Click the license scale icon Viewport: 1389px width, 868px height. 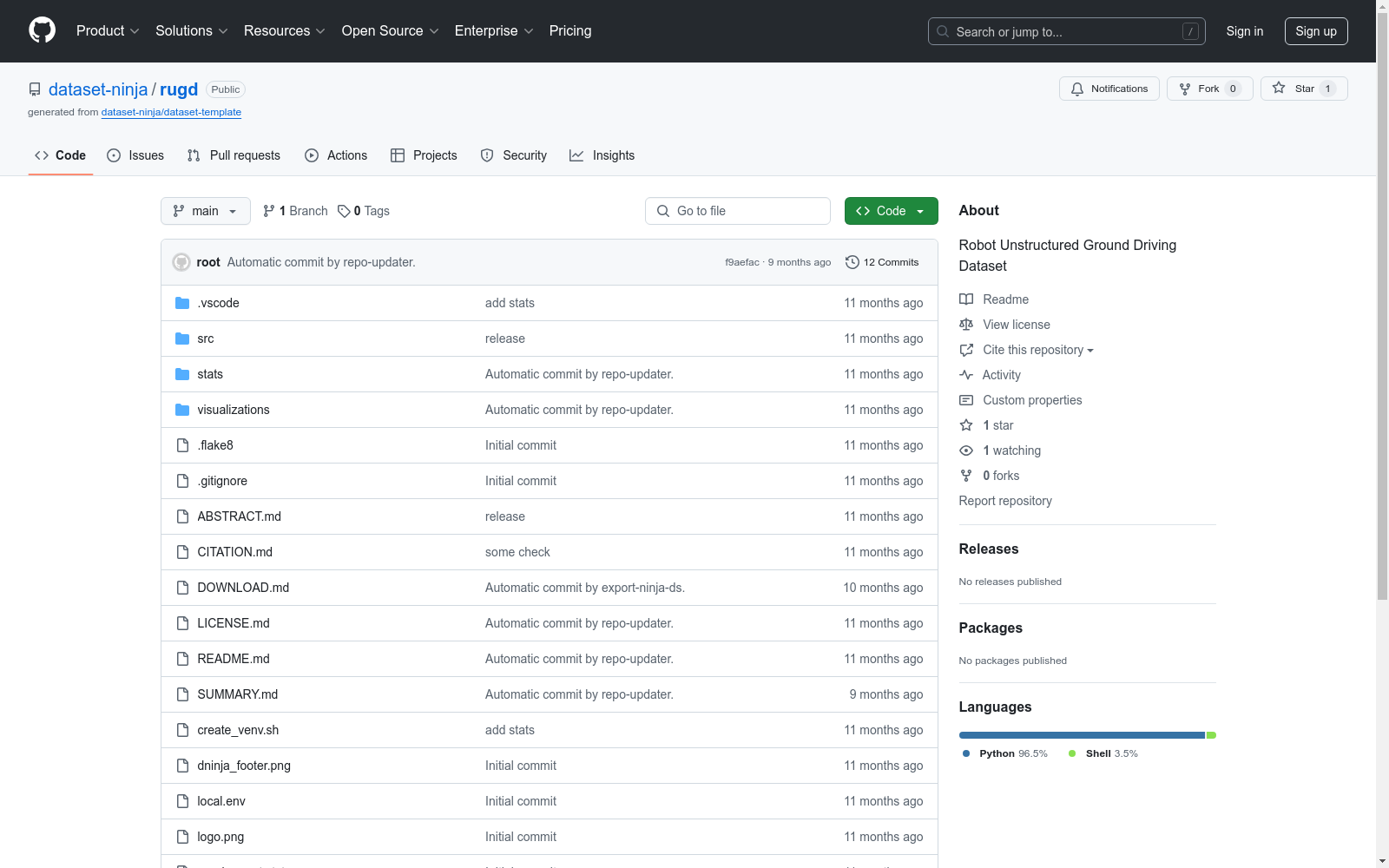(x=966, y=325)
